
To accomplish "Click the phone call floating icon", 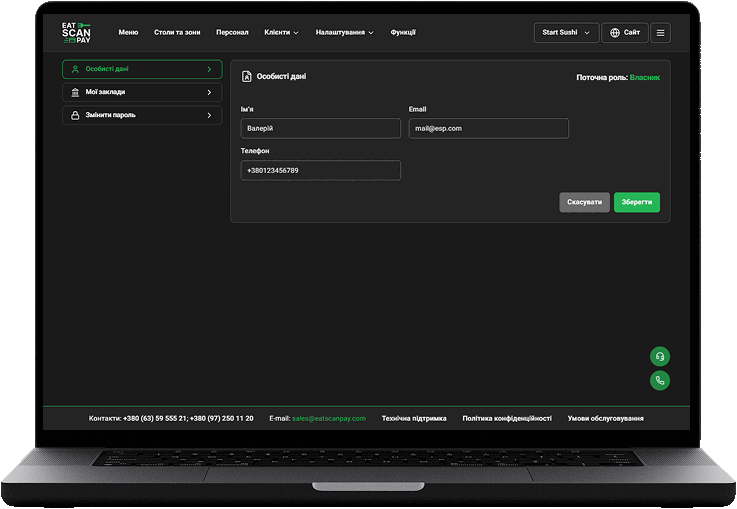I will coord(660,381).
